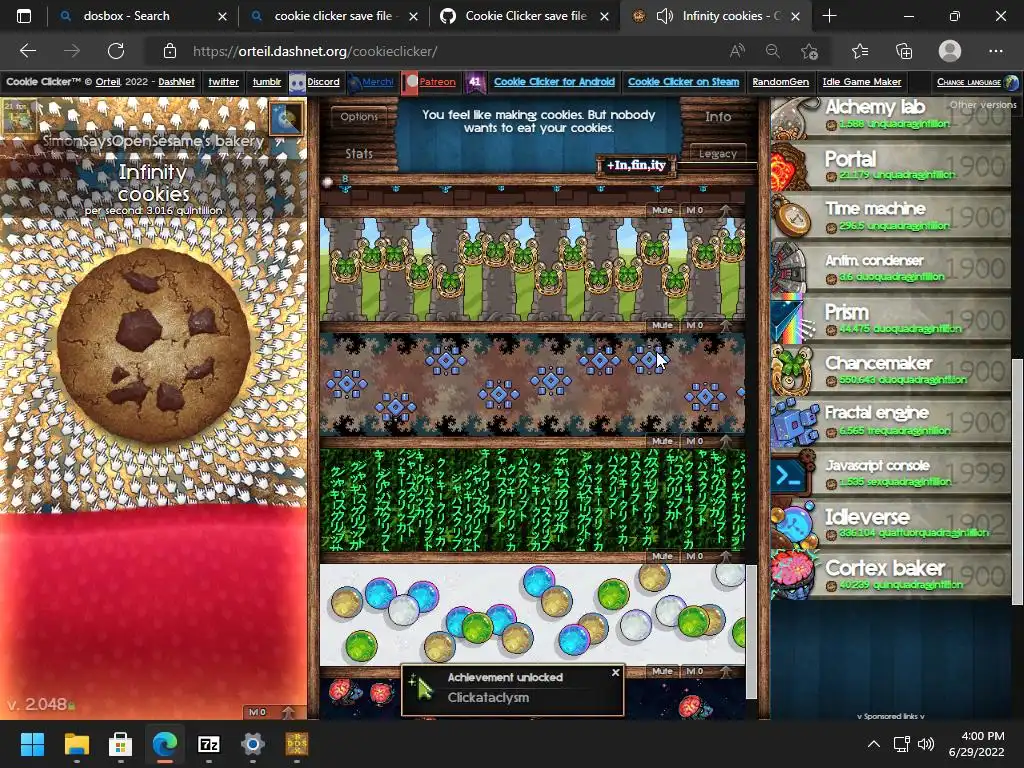Click the Discord face icon
Screen dimensions: 1024x768
(x=297, y=82)
